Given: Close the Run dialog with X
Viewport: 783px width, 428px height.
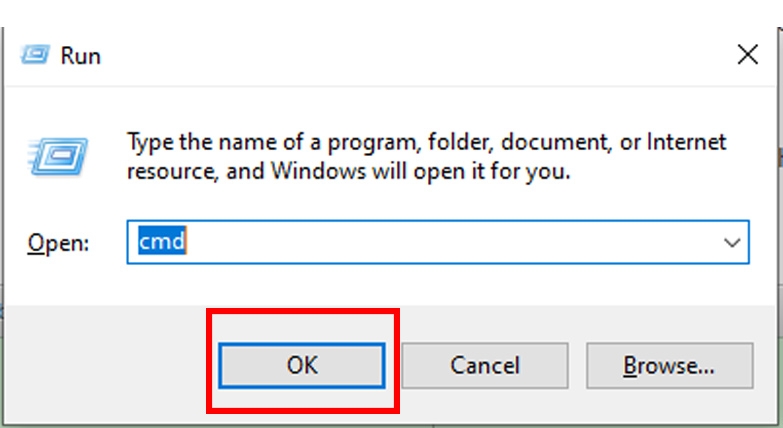Looking at the screenshot, I should pyautogui.click(x=746, y=55).
